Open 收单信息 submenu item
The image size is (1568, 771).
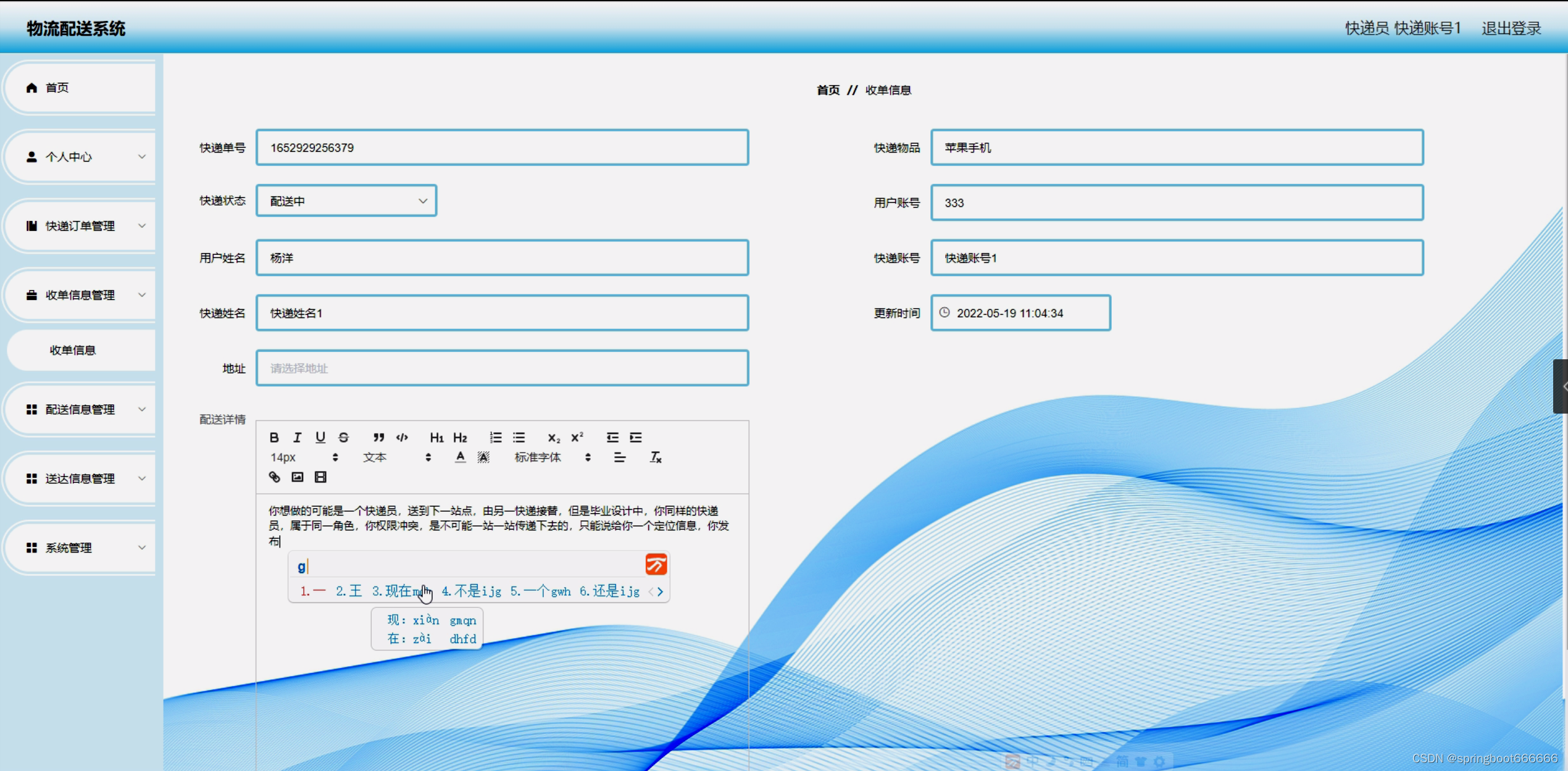73,350
